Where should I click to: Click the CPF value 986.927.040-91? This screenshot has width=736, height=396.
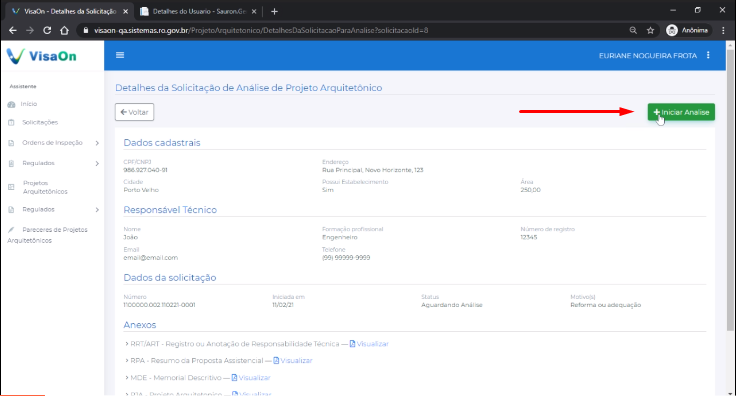point(145,170)
